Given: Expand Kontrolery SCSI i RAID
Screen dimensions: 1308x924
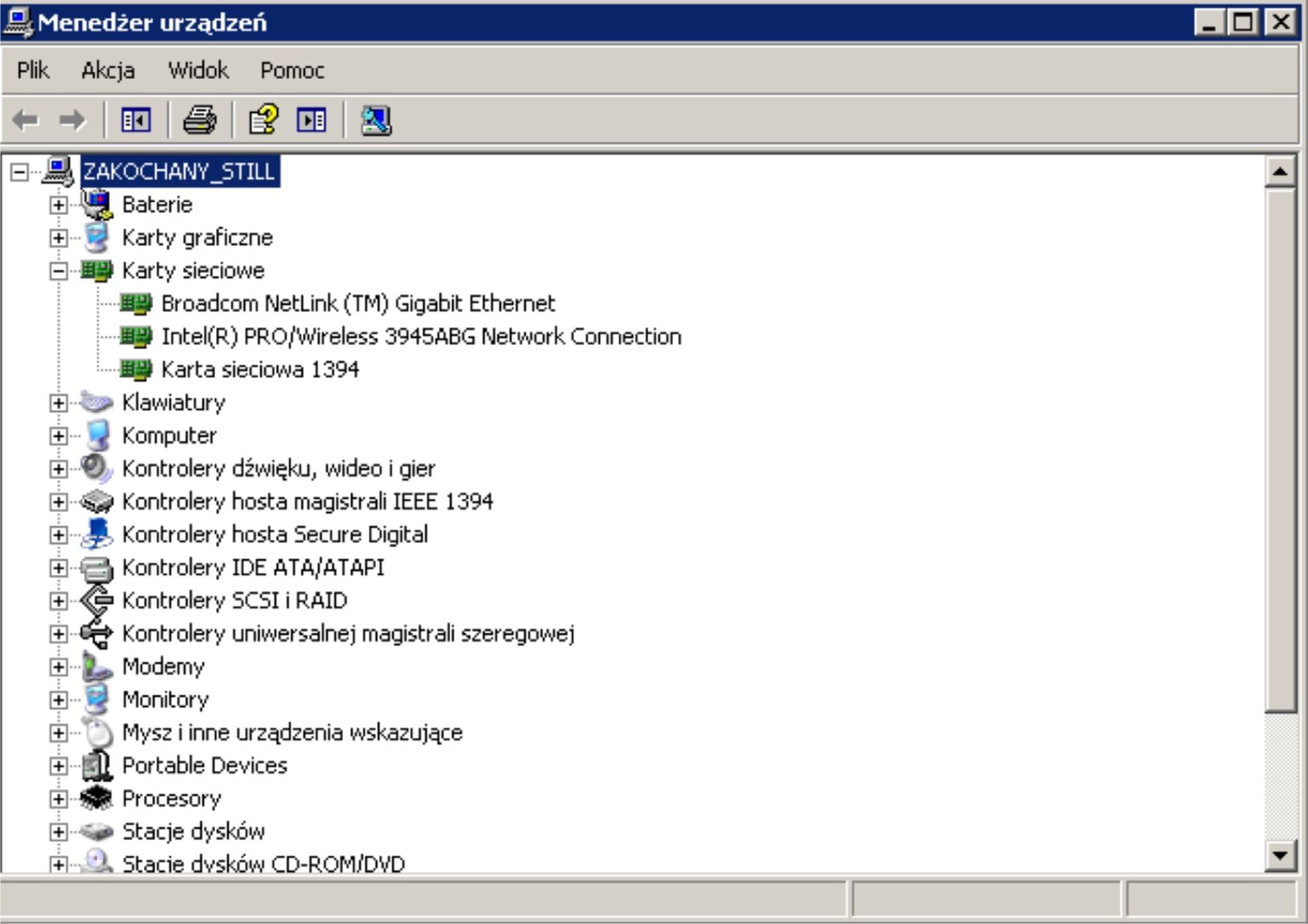Looking at the screenshot, I should coord(59,601).
